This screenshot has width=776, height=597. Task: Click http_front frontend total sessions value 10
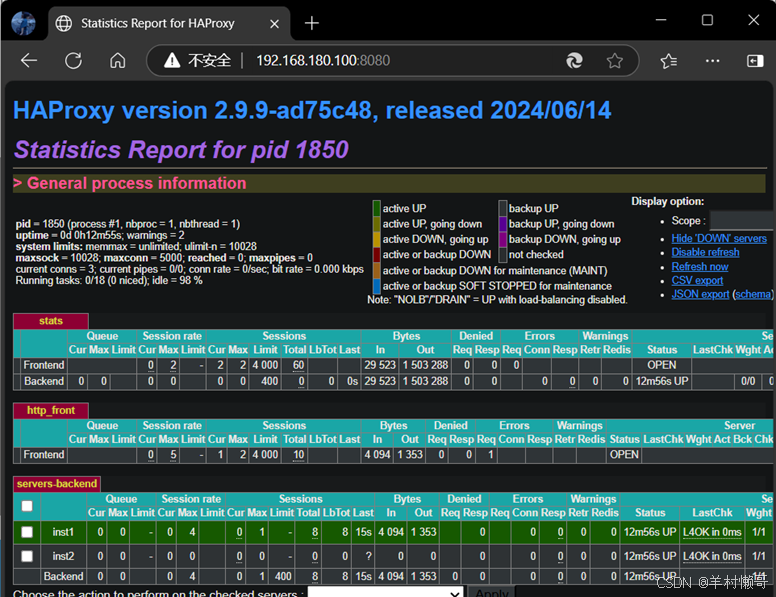[x=298, y=454]
